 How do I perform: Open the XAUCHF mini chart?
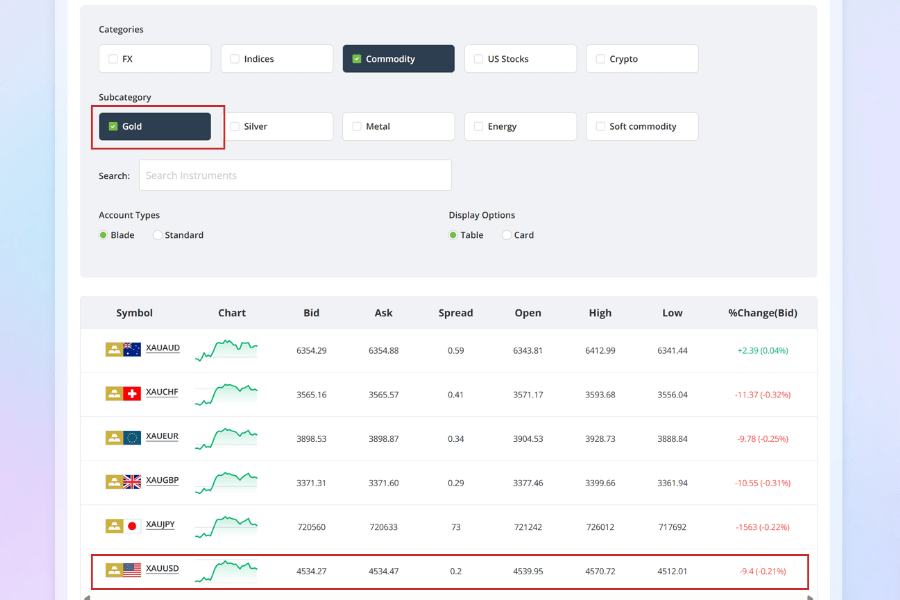pyautogui.click(x=226, y=394)
